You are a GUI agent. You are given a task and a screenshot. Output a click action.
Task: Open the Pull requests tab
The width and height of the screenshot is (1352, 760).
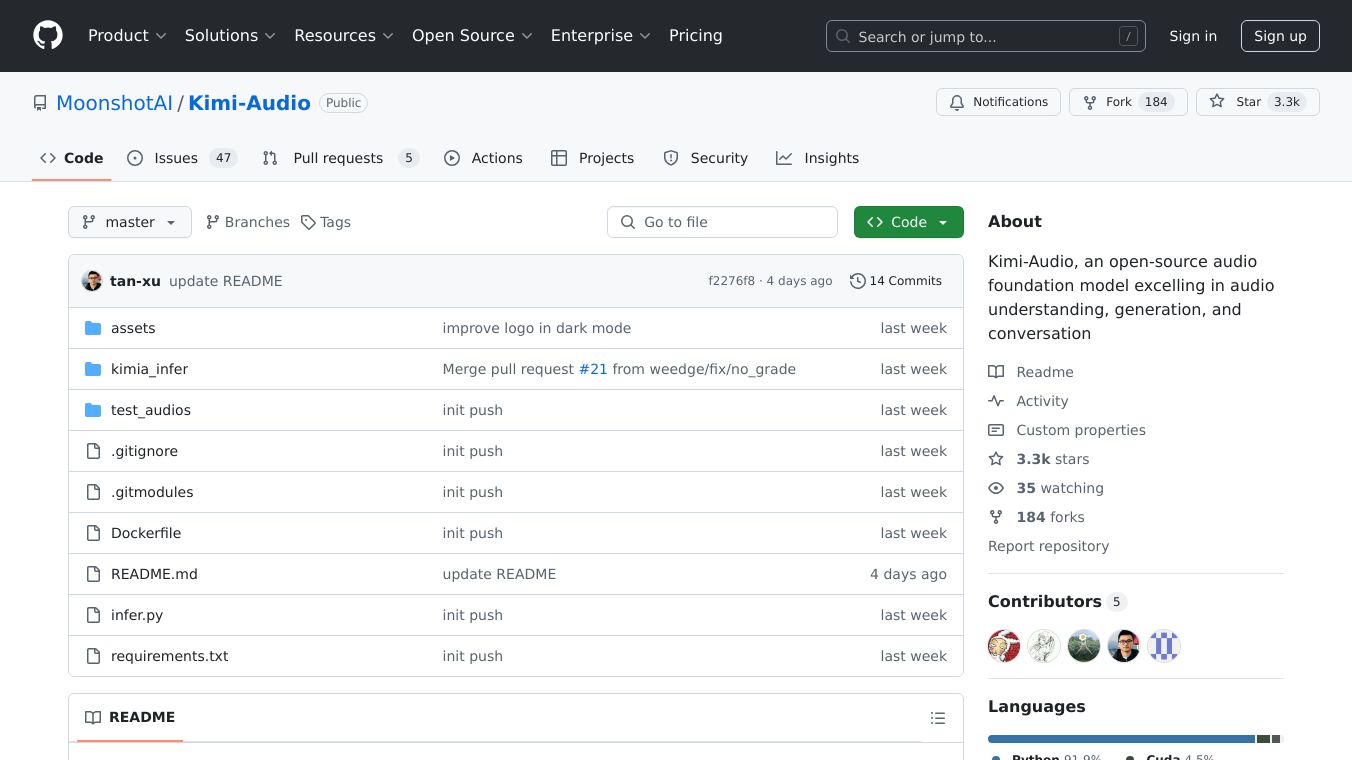pos(337,158)
